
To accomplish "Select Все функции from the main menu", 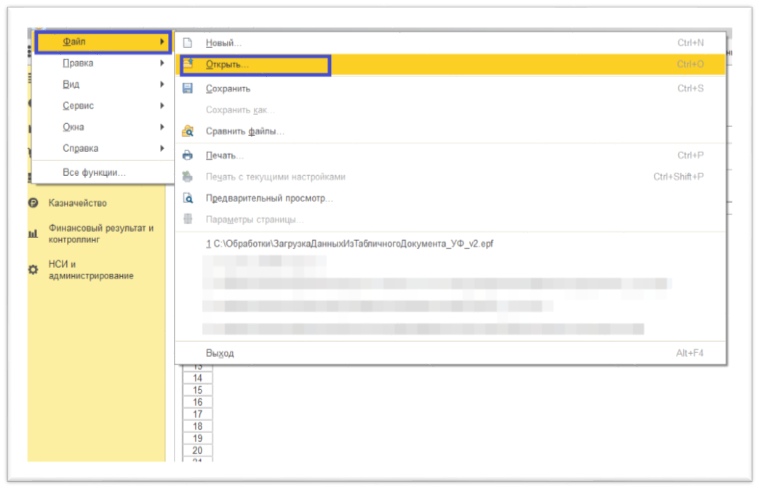I will pos(94,172).
